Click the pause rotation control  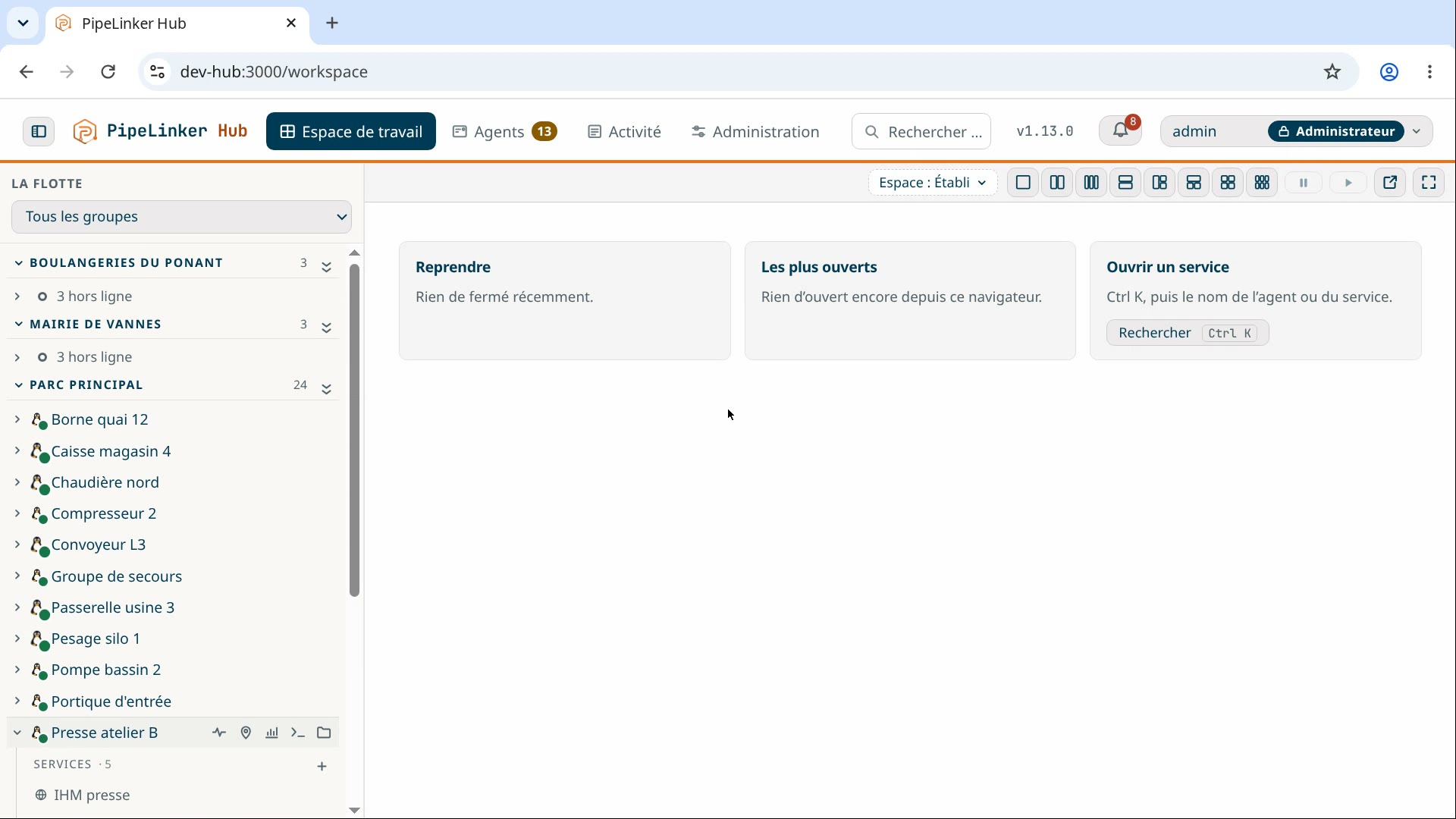(x=1304, y=183)
